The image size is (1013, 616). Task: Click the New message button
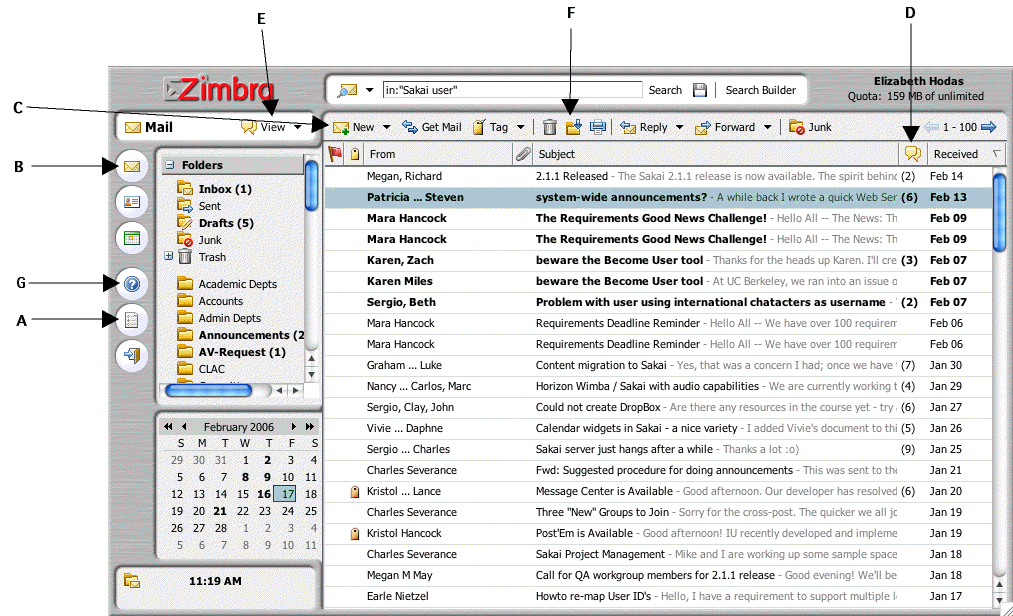[x=353, y=127]
